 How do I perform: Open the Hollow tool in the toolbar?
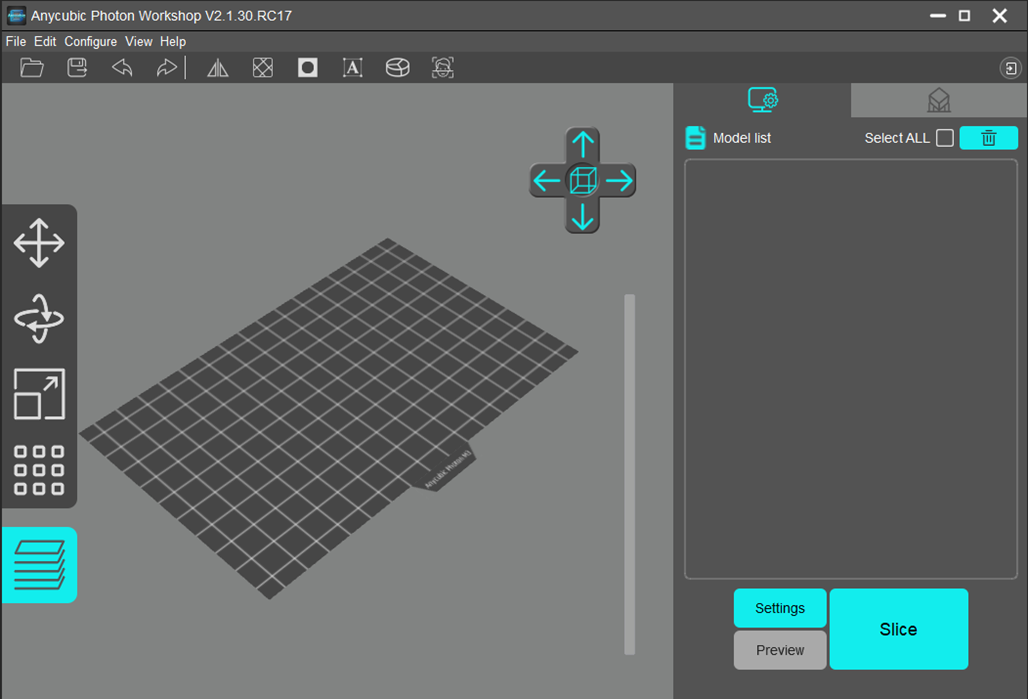(x=263, y=68)
